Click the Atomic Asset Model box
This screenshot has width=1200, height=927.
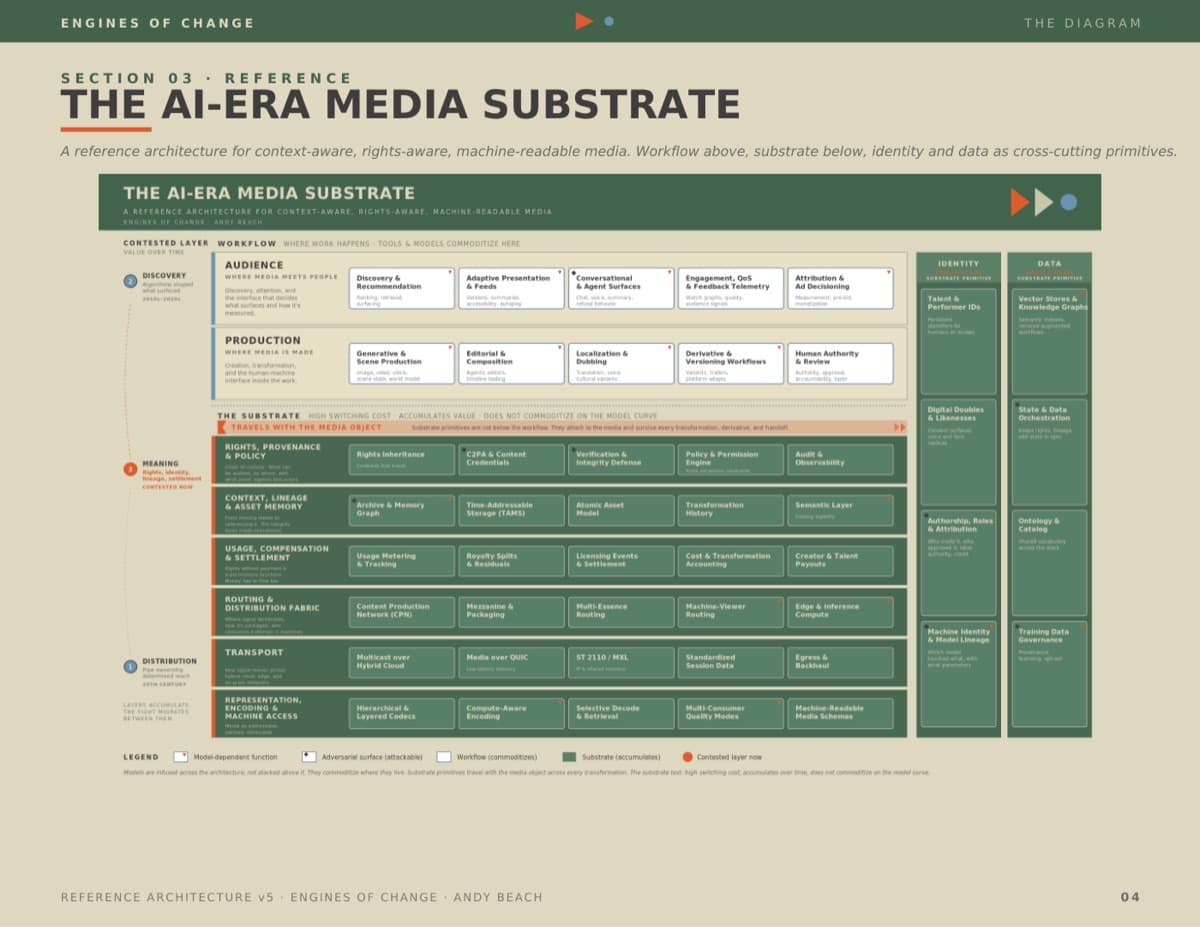coord(622,510)
